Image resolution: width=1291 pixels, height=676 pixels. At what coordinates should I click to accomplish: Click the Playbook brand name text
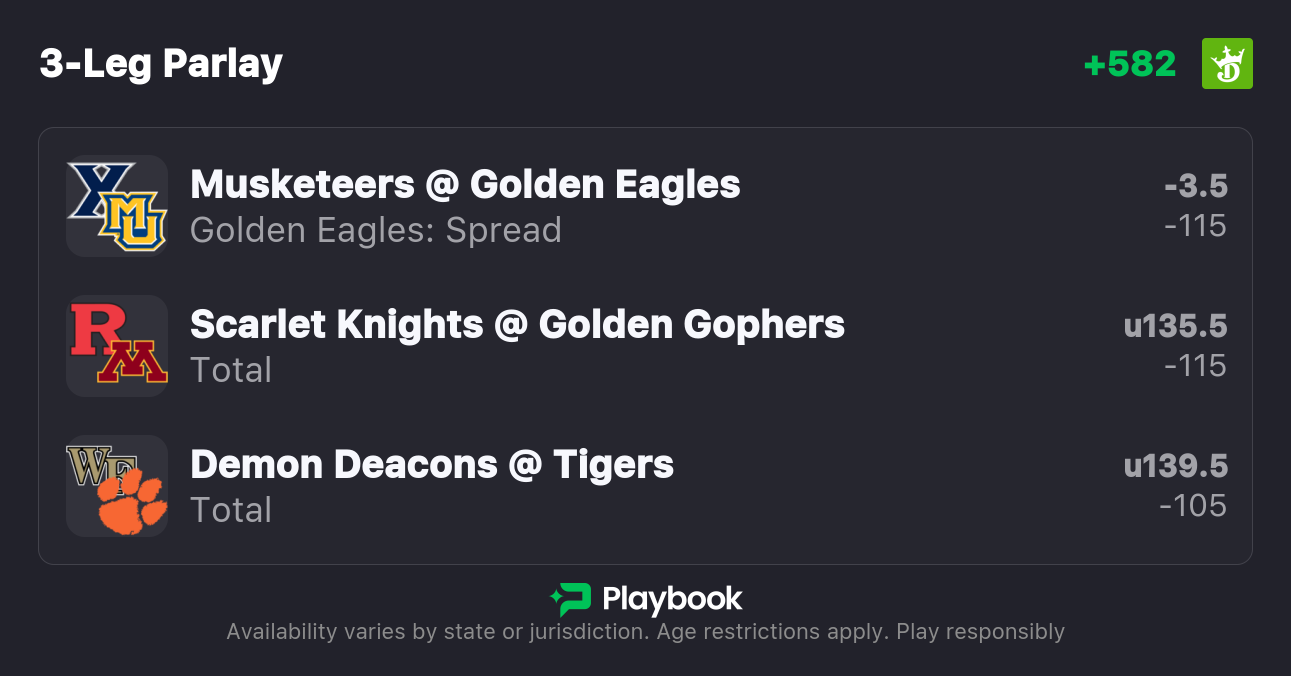672,599
